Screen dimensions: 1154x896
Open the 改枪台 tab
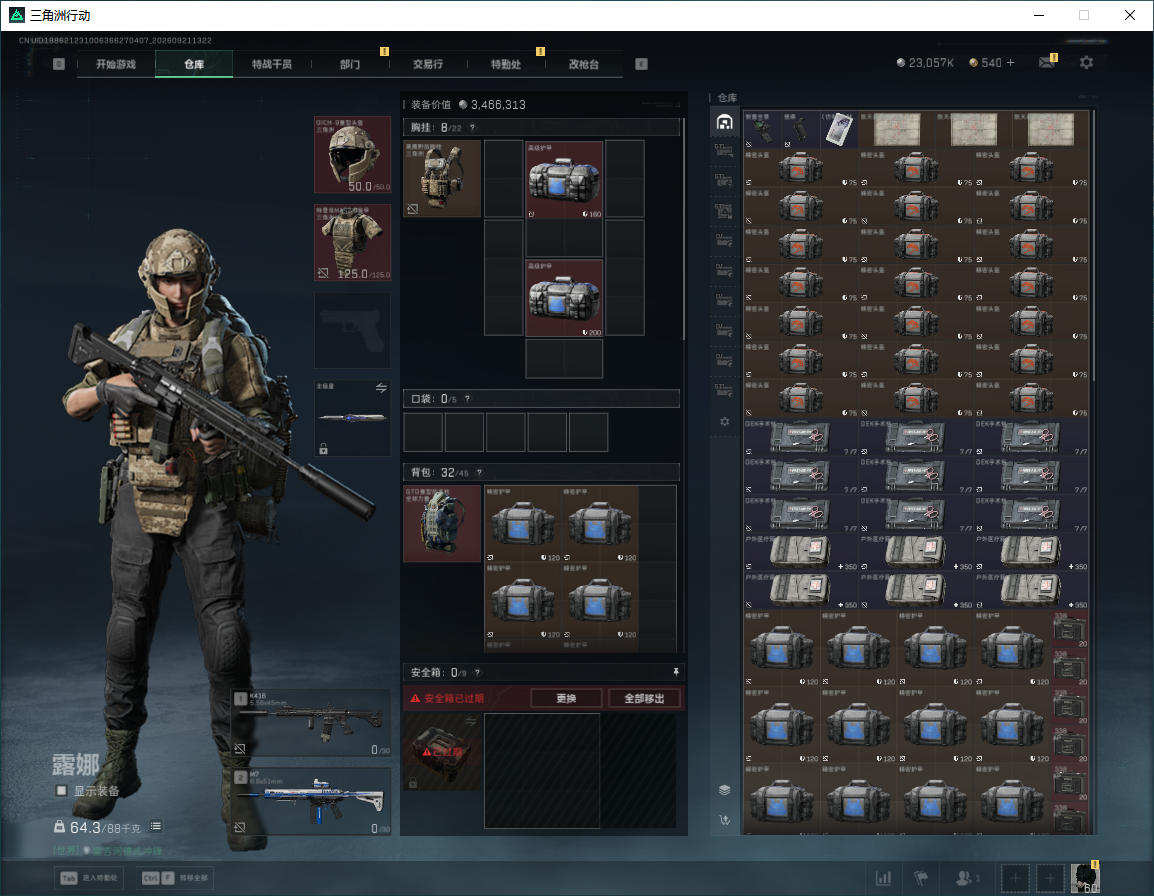[x=584, y=64]
